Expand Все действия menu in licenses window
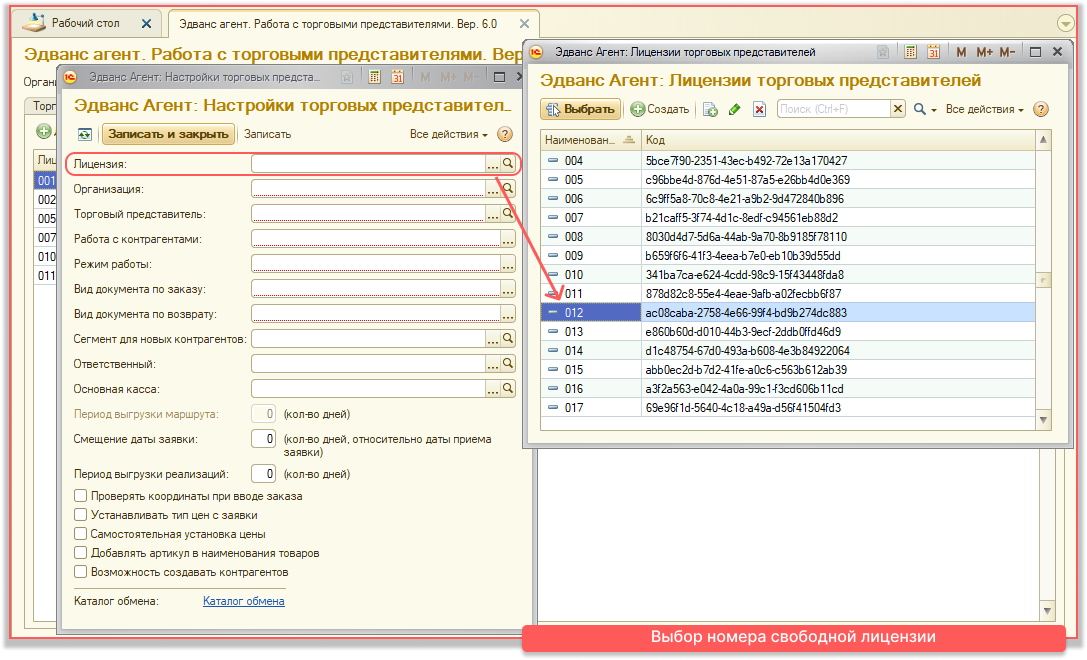The width and height of the screenshot is (1087, 660). pos(984,109)
